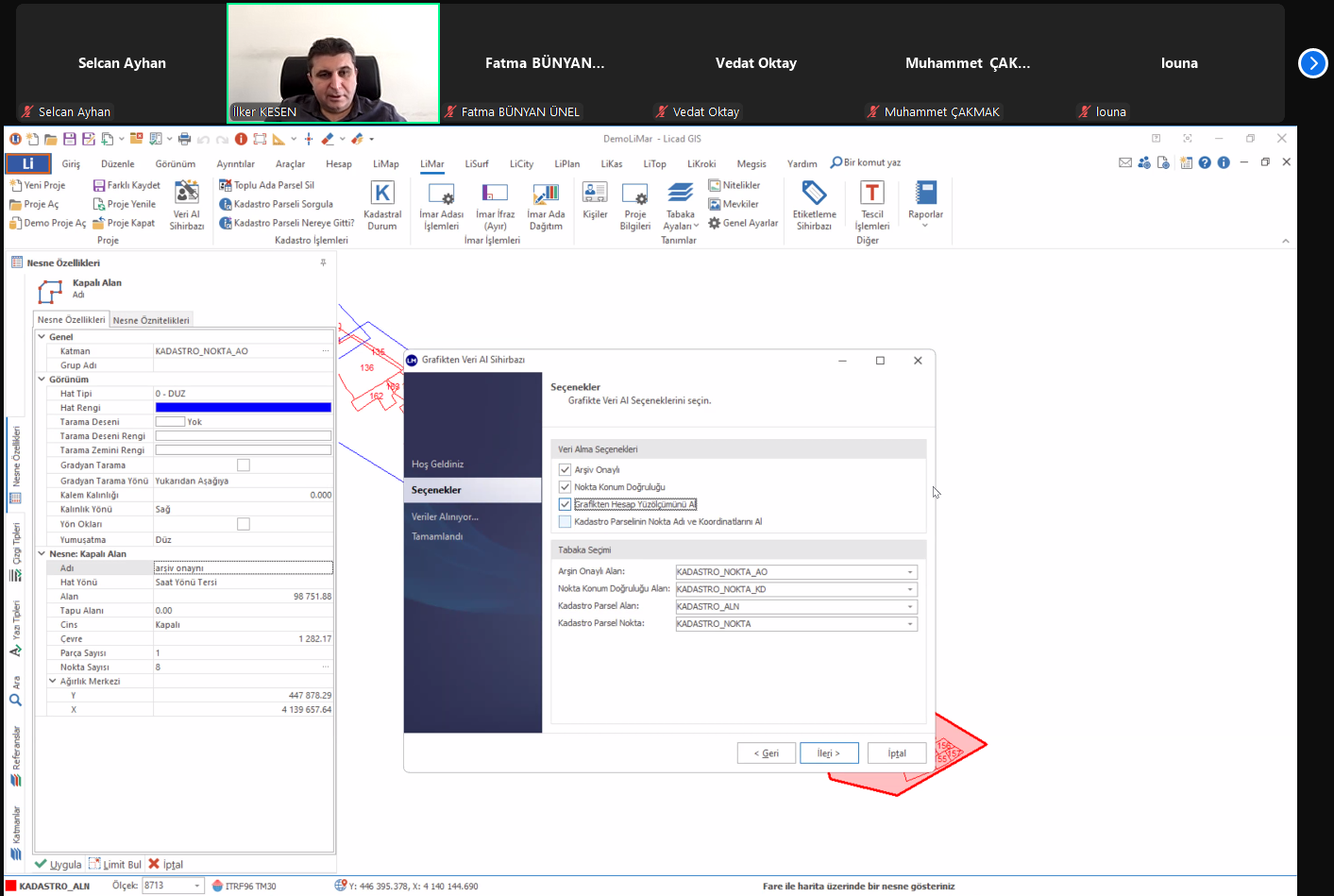Click the blue Hat Rengi color swatch
This screenshot has height=896, width=1334.
(244, 408)
